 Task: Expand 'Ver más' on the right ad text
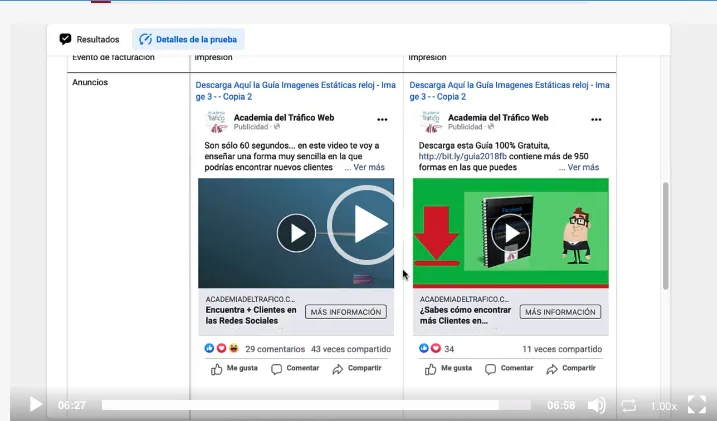coord(583,167)
